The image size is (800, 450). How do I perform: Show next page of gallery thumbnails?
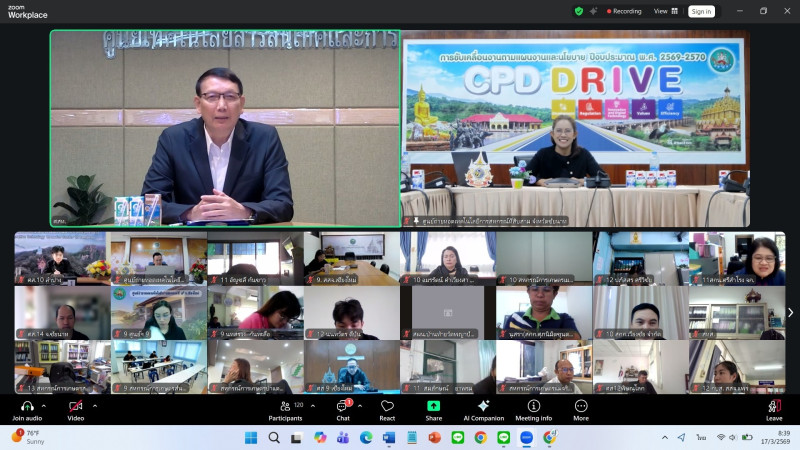pos(790,313)
